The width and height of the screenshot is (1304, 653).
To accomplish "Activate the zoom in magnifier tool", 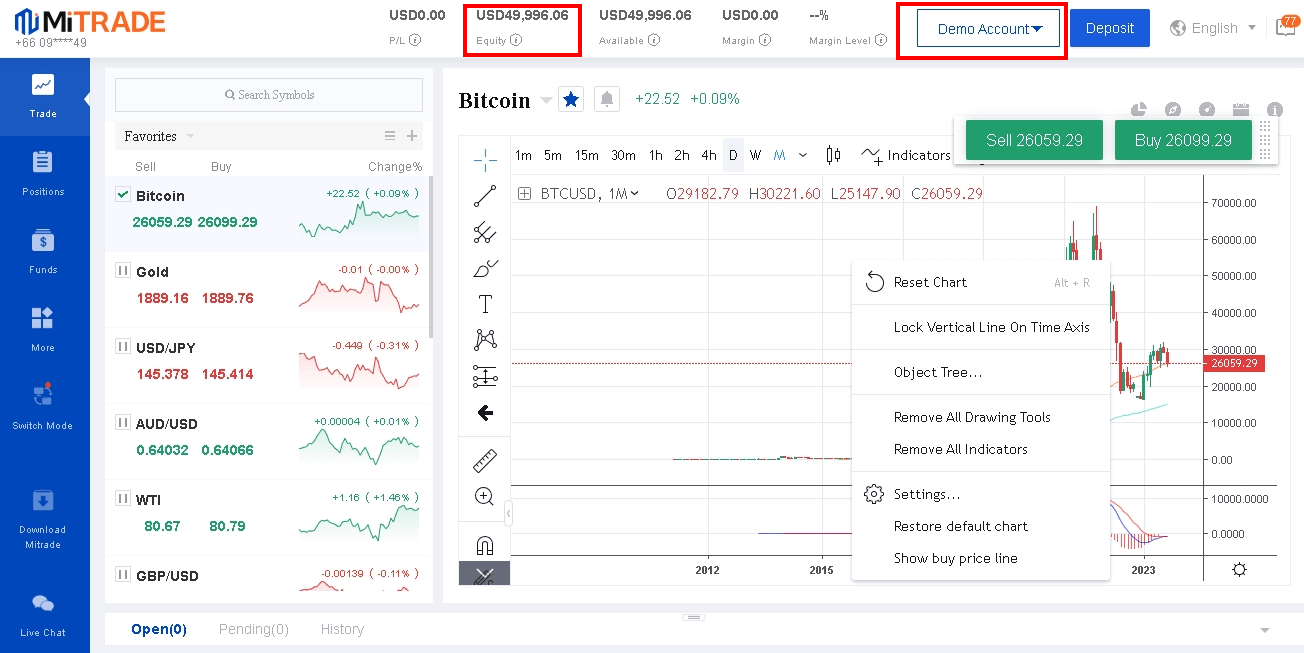I will [x=485, y=497].
